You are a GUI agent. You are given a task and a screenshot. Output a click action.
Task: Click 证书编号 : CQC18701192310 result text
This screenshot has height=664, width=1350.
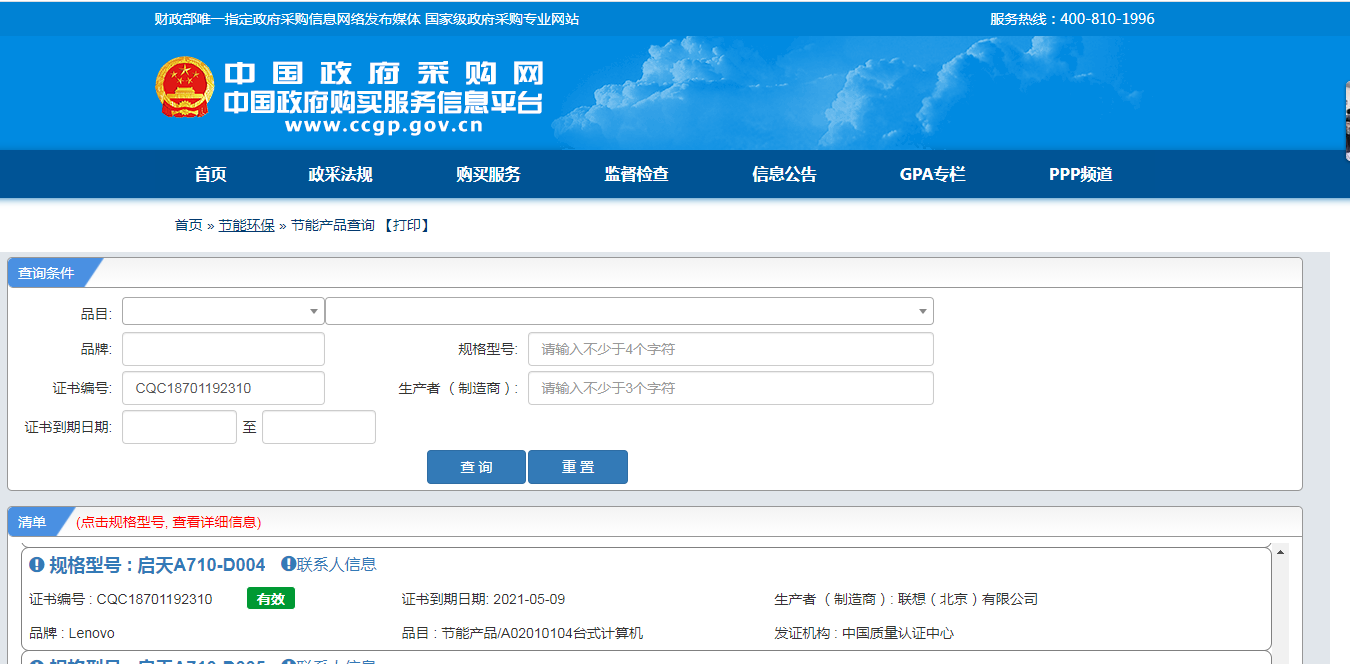tap(121, 599)
